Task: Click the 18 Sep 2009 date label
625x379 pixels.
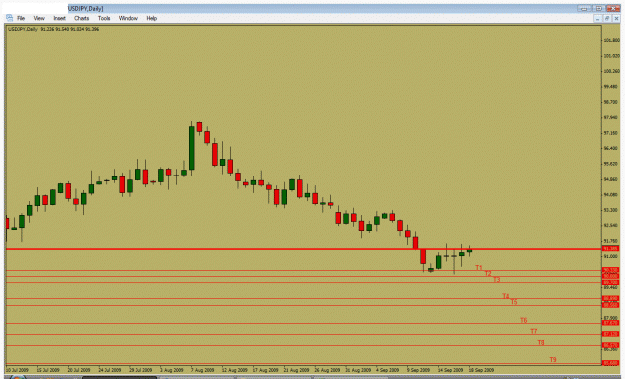Action: pyautogui.click(x=481, y=370)
